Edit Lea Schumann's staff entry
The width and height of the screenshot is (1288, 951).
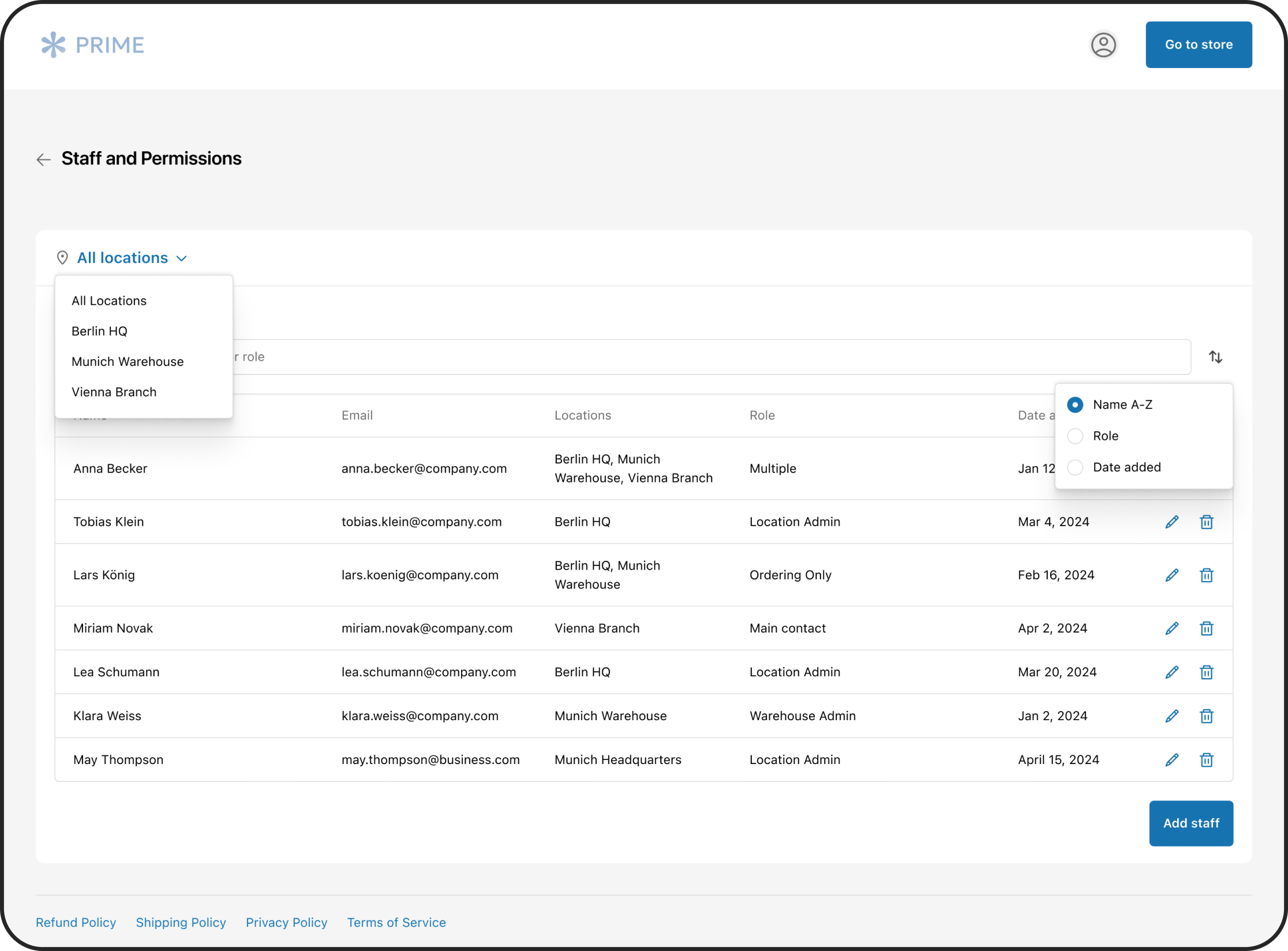coord(1172,672)
